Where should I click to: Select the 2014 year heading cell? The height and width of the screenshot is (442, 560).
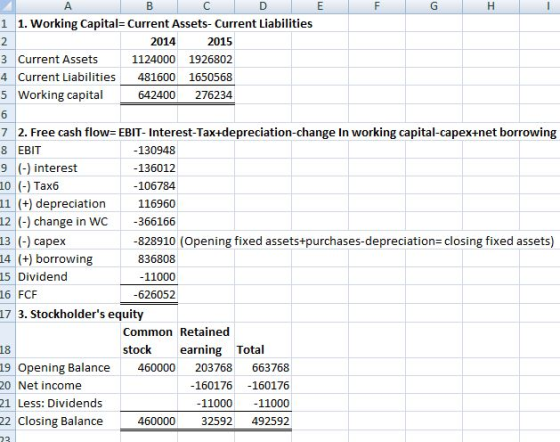(149, 41)
